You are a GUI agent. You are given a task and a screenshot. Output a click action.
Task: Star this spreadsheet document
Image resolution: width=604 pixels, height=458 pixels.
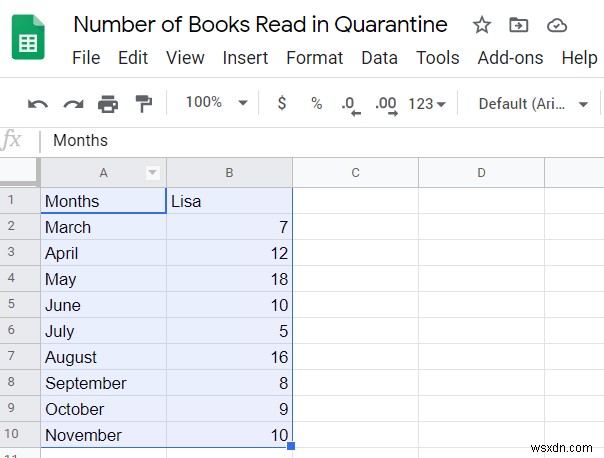point(482,26)
